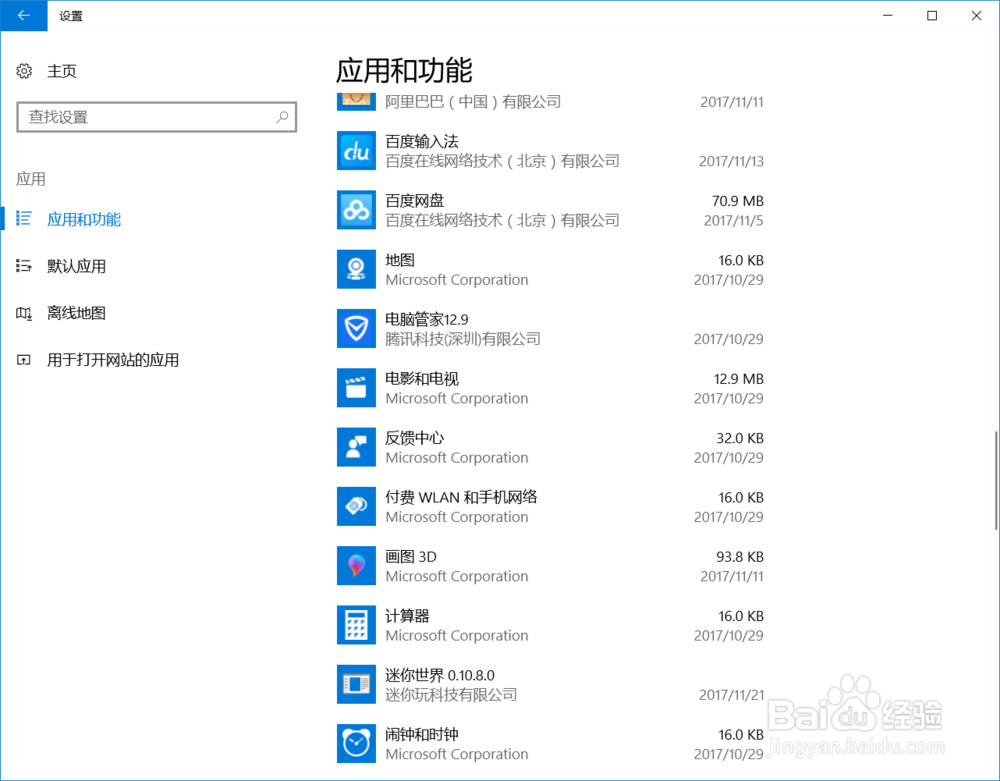Click the 2017/11/21 install date
The height and width of the screenshot is (781, 1000).
(732, 695)
